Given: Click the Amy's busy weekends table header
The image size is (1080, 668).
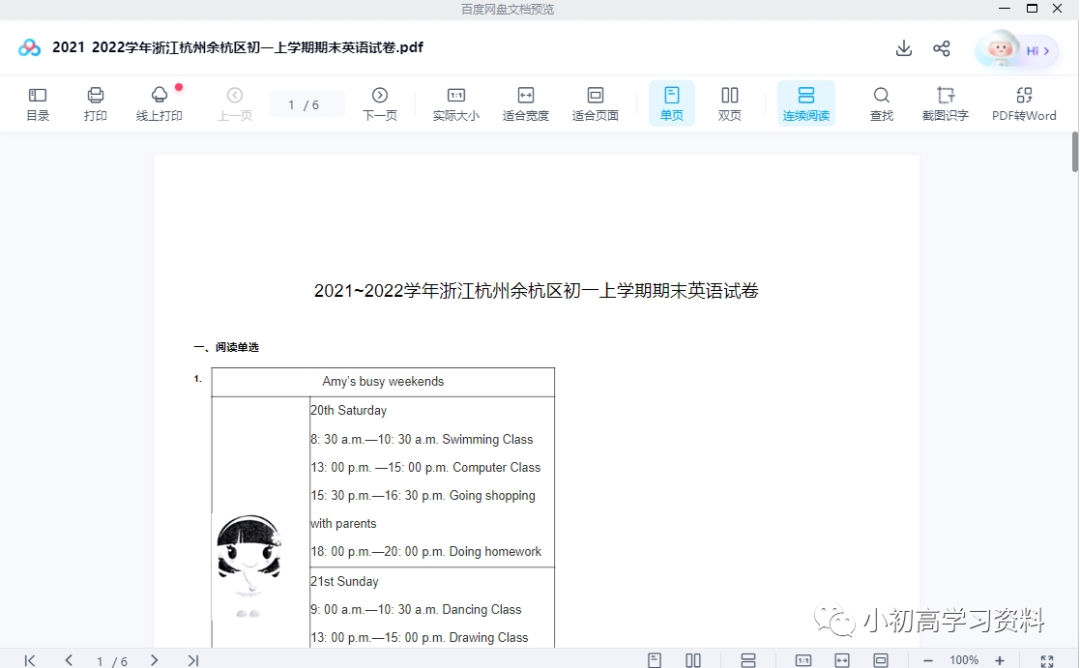Looking at the screenshot, I should [x=383, y=382].
